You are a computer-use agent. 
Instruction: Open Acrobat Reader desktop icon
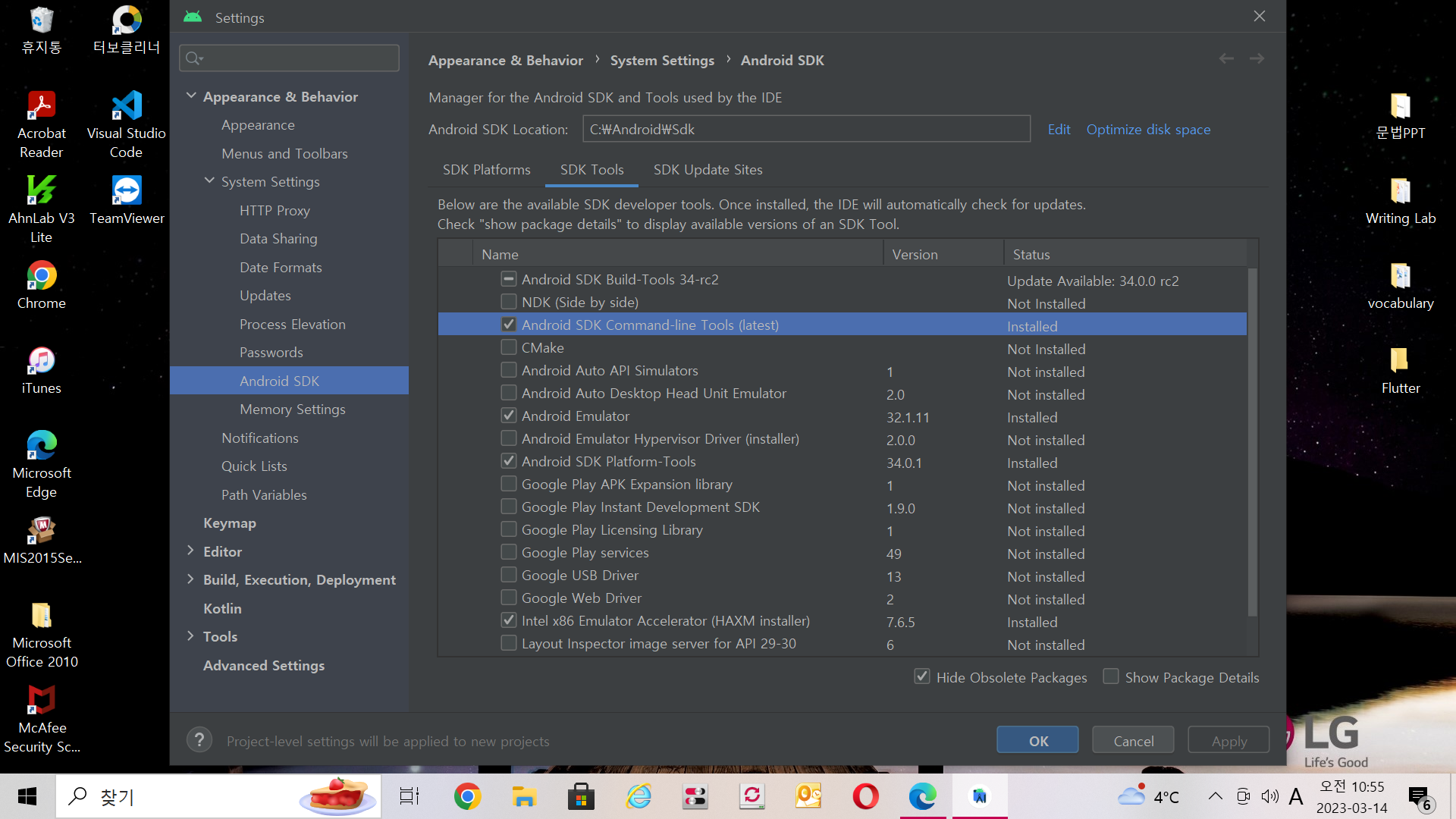tap(42, 125)
